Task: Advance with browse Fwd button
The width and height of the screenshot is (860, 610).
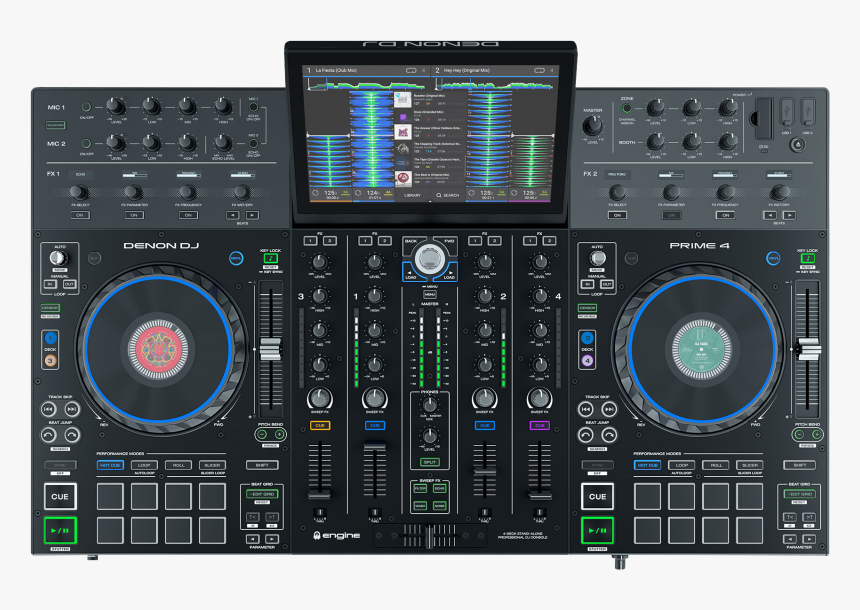Action: pyautogui.click(x=448, y=242)
